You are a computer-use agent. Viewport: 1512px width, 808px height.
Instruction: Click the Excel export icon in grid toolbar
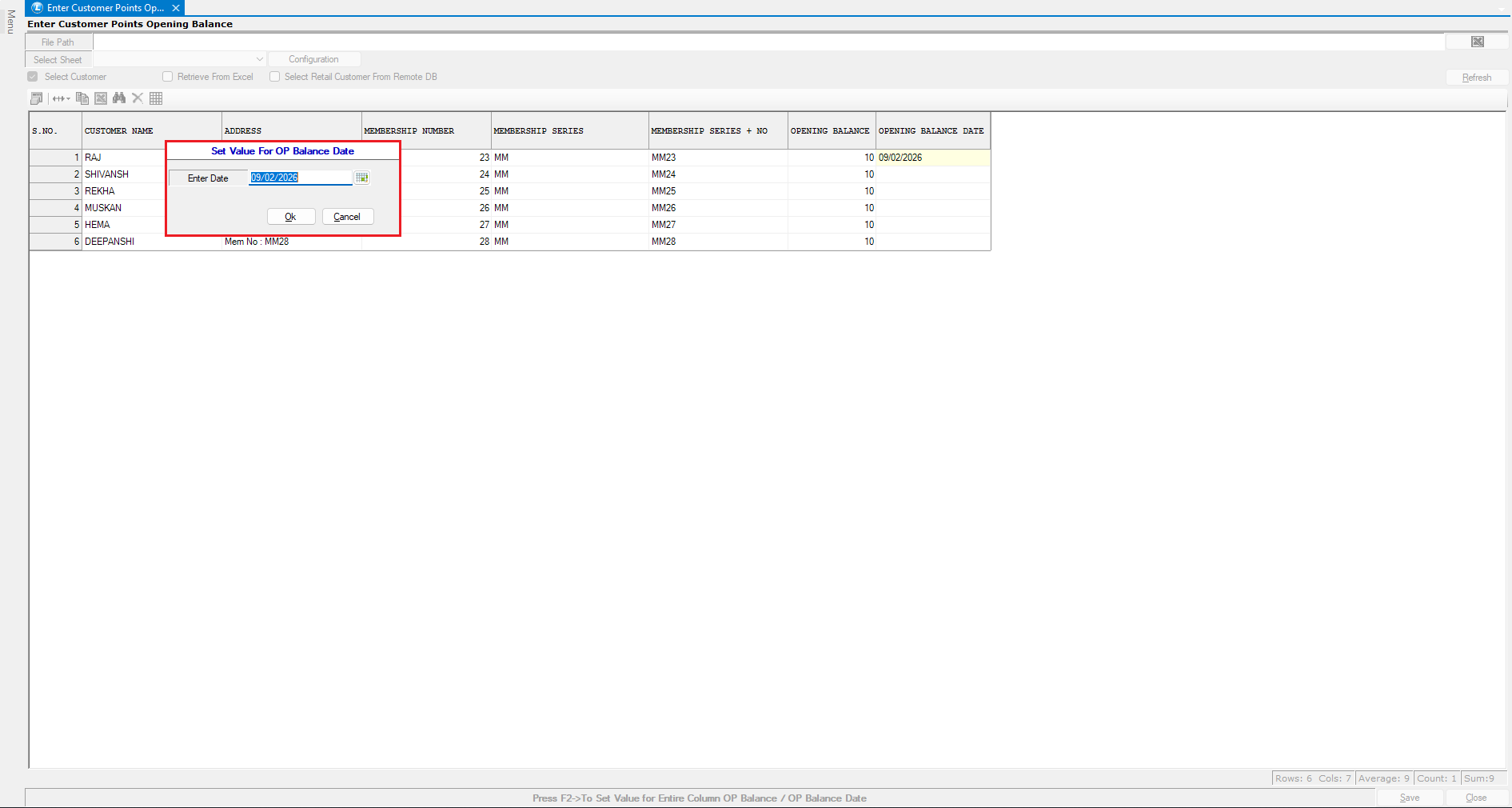coord(101,98)
